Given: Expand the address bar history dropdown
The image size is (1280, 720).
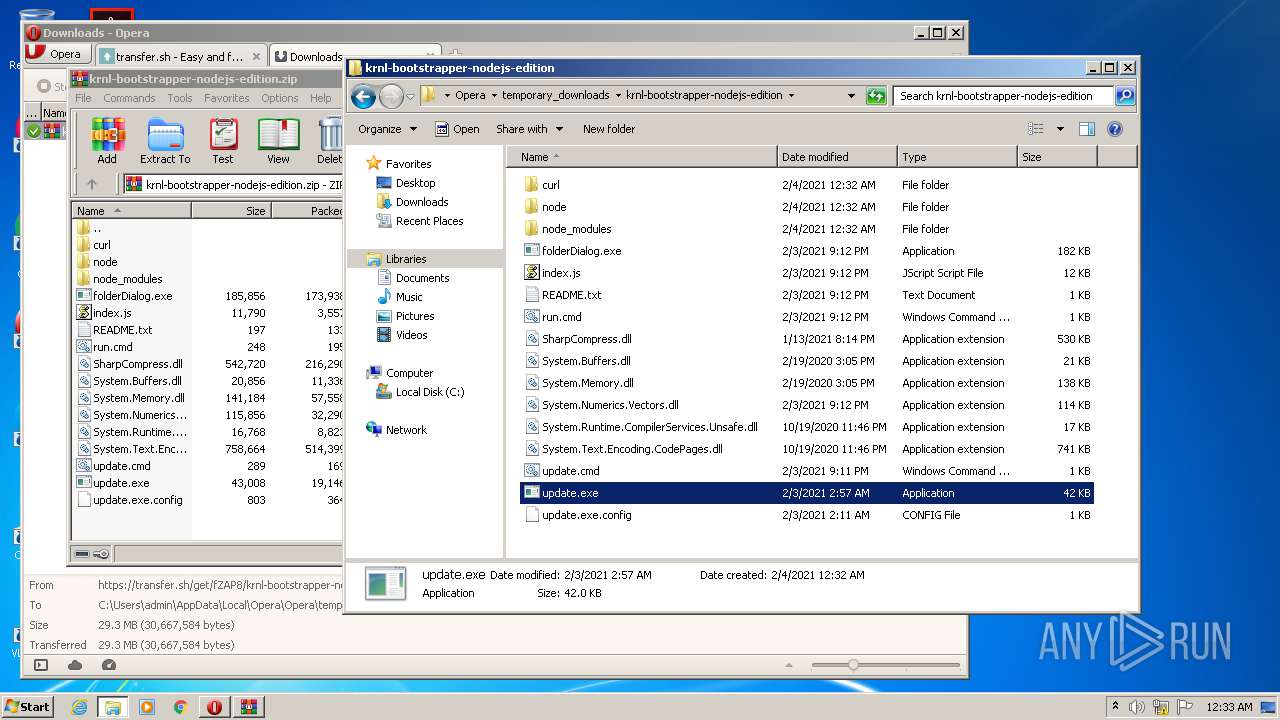Looking at the screenshot, I should (x=851, y=96).
